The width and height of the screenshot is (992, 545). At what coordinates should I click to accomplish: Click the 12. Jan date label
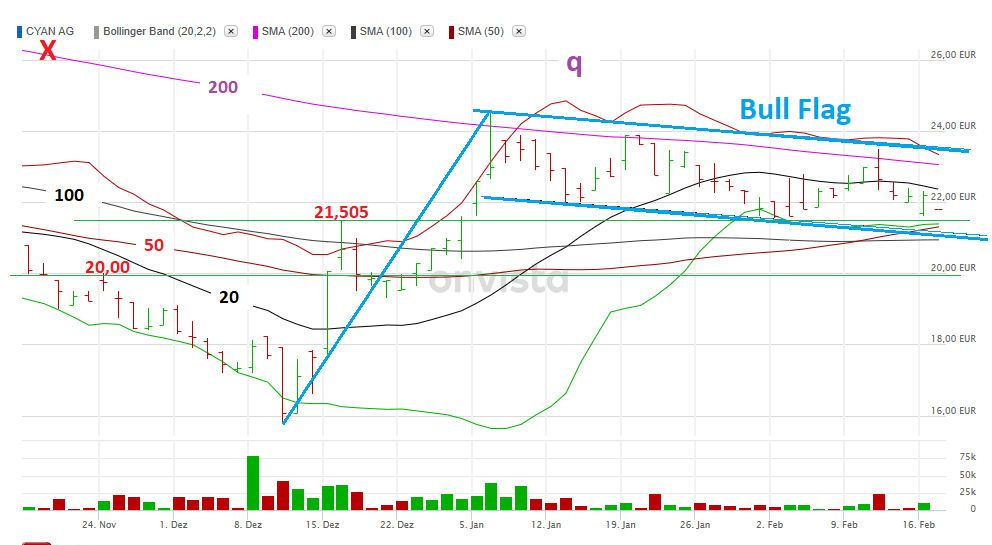click(546, 524)
